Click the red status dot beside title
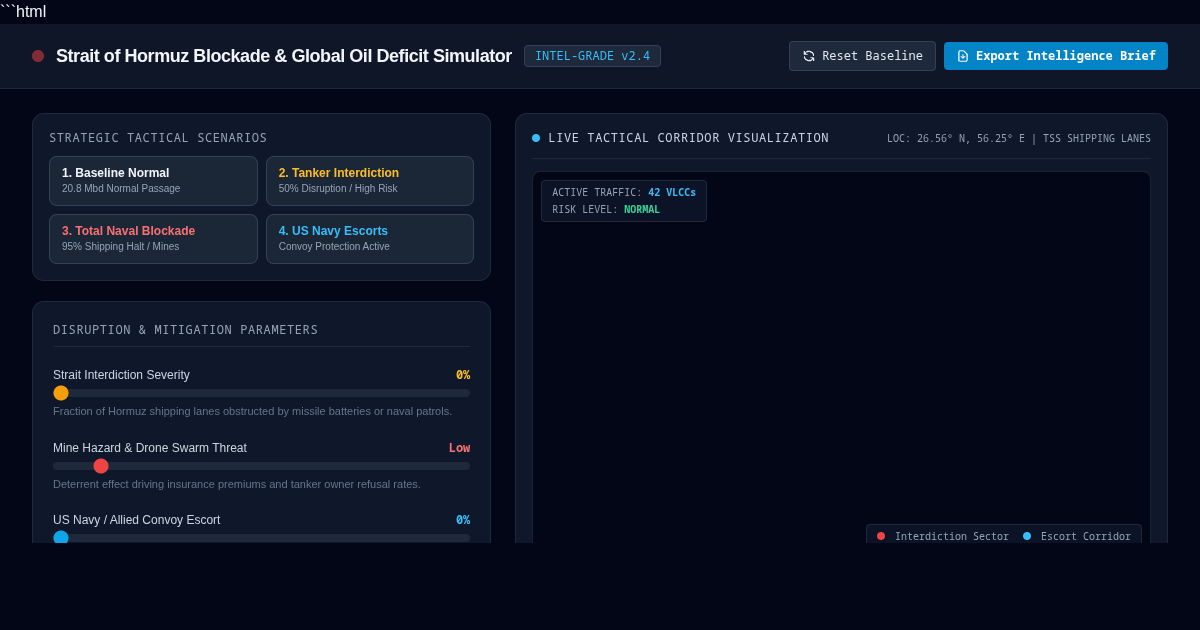 tap(38, 56)
